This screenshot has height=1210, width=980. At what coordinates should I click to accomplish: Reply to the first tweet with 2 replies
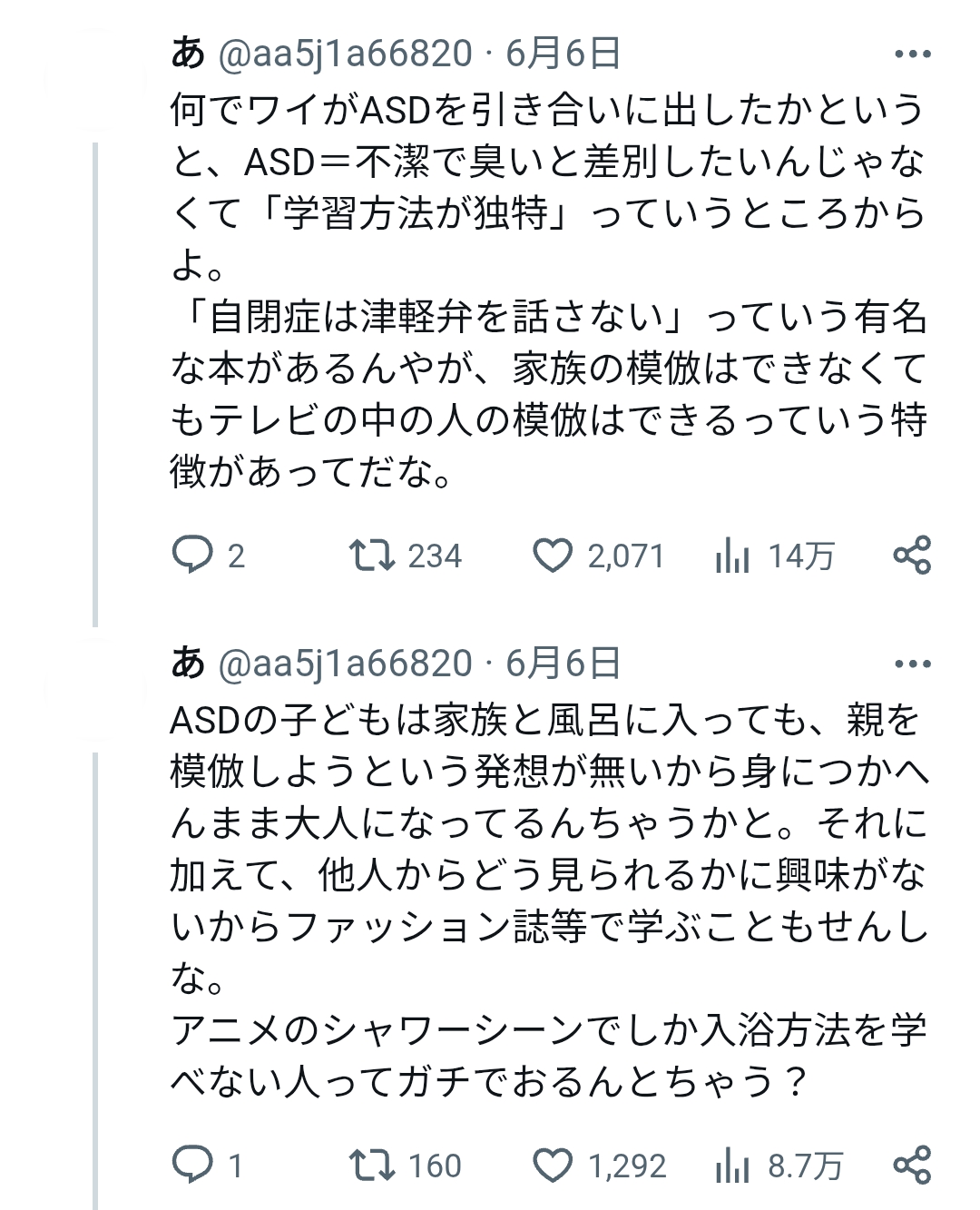tap(192, 556)
